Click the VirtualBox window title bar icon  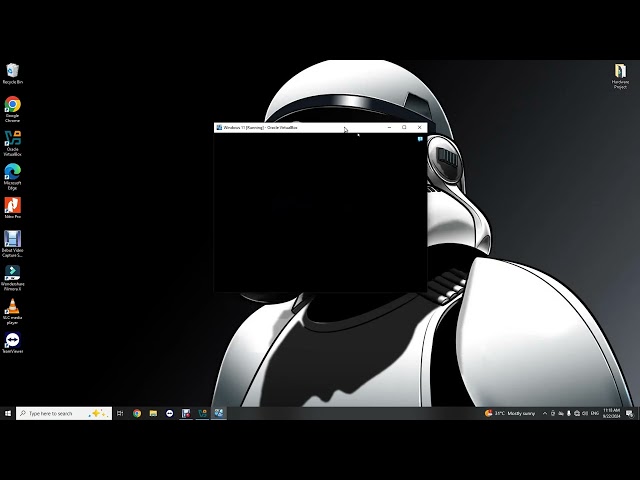(x=219, y=127)
